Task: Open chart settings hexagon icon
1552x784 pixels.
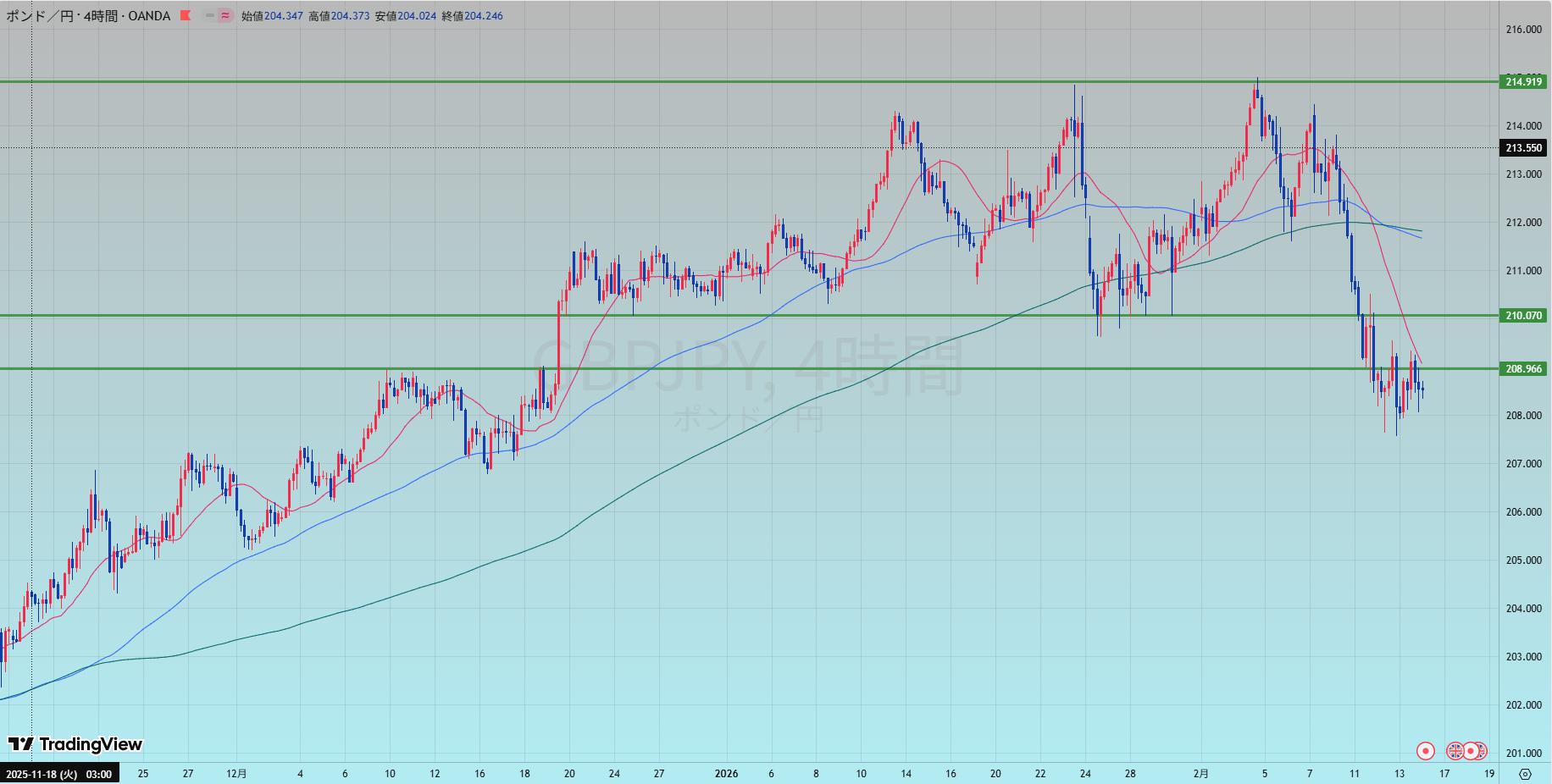Action: point(1525,774)
